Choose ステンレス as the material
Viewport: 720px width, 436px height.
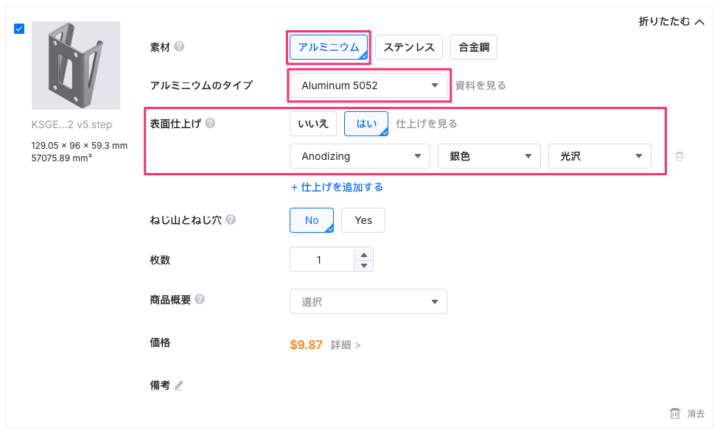click(x=409, y=47)
